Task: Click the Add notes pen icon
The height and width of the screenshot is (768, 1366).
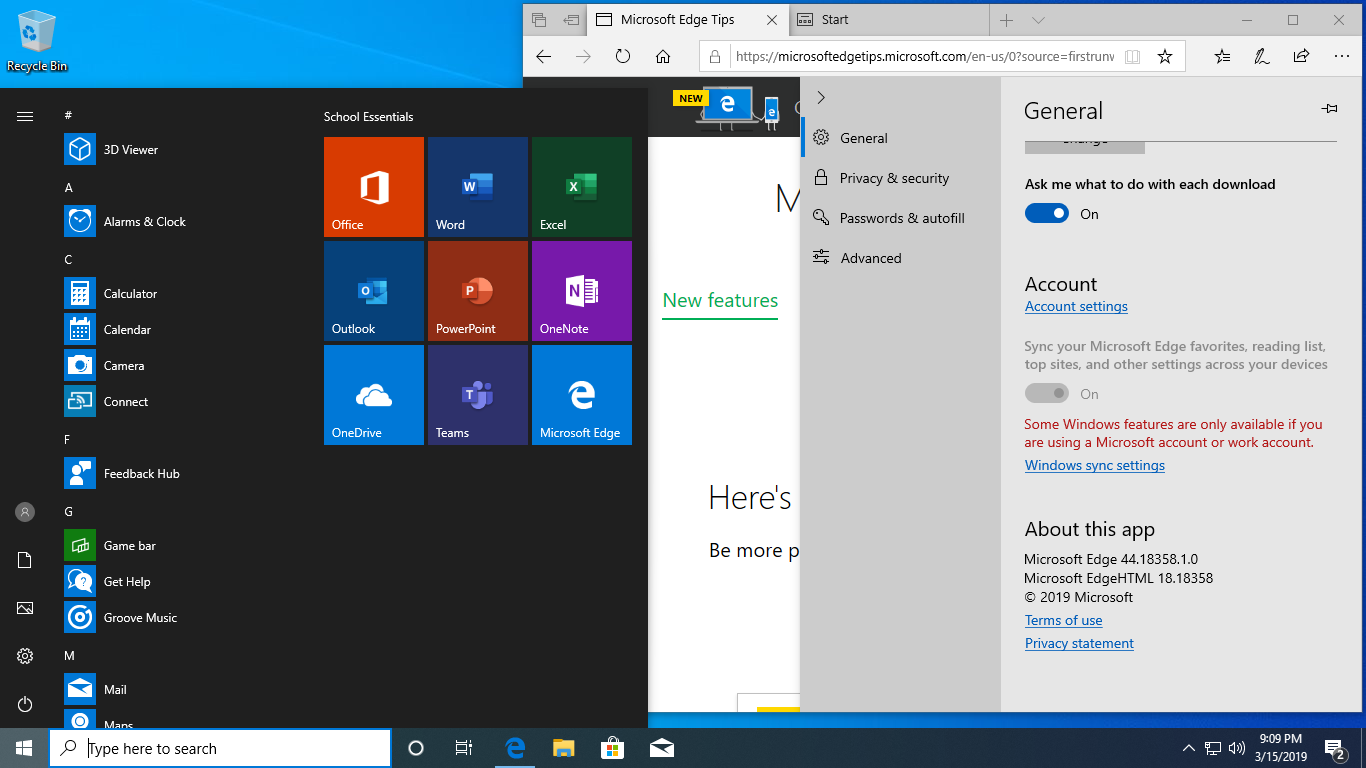Action: (1262, 57)
